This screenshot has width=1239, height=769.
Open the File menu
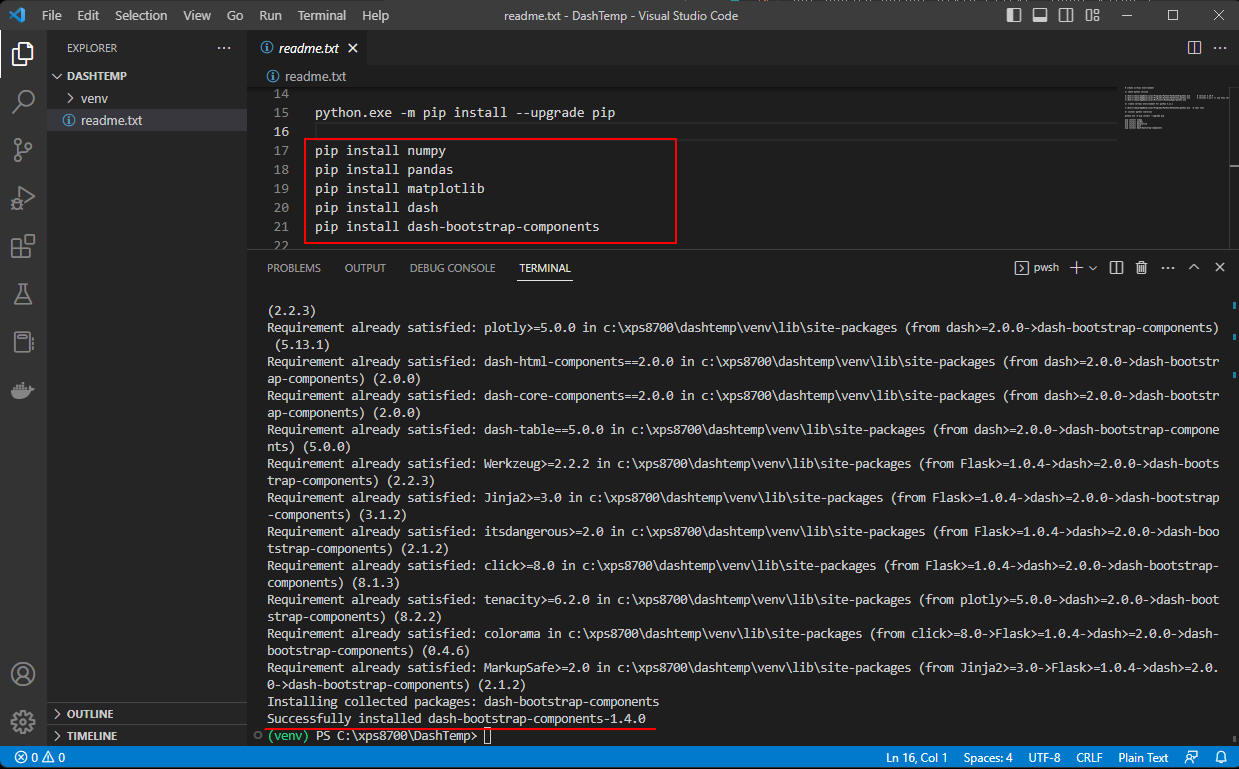52,16
